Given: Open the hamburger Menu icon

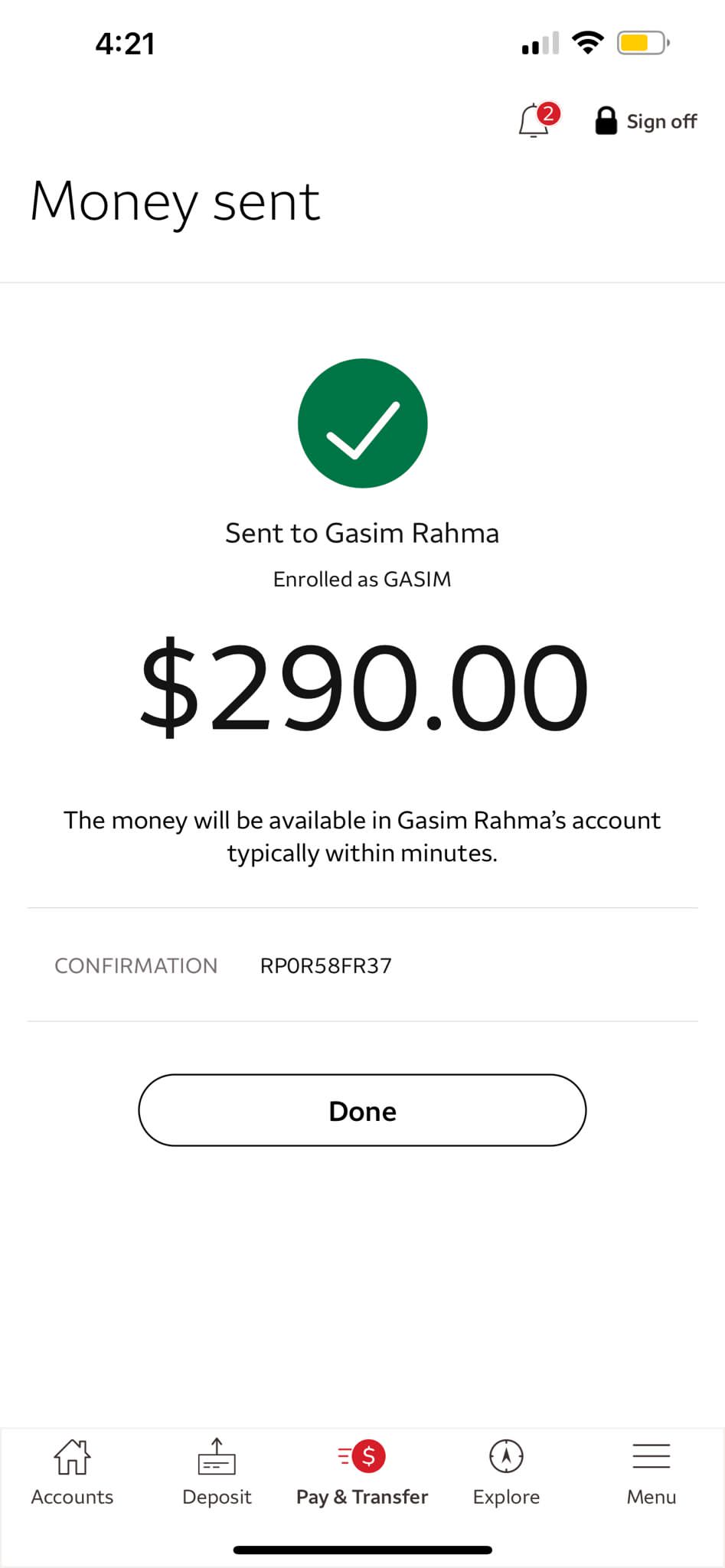Looking at the screenshot, I should (652, 1456).
